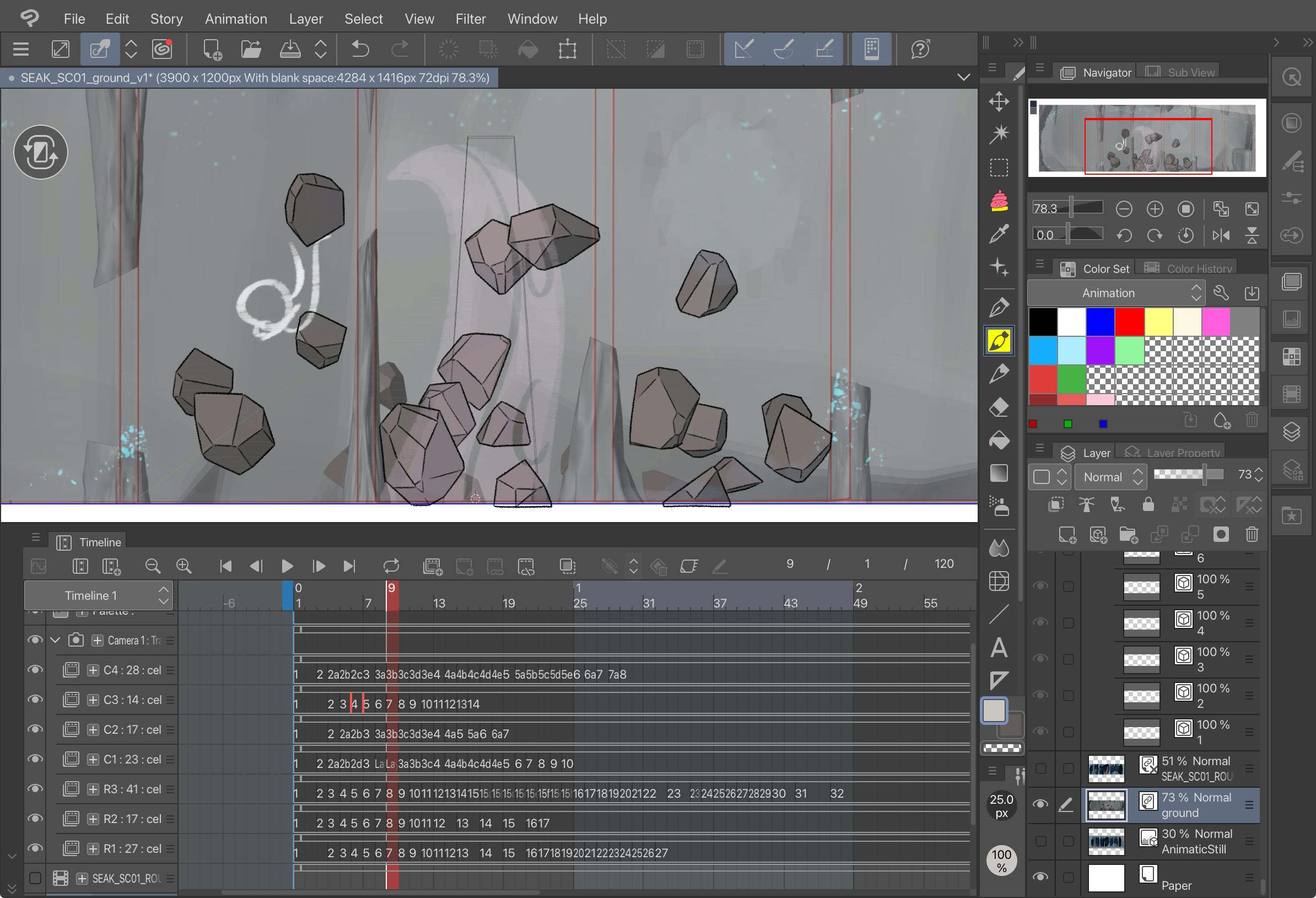Open the Normal blending mode dropdown
Viewport: 1316px width, 898px height.
[x=1111, y=477]
